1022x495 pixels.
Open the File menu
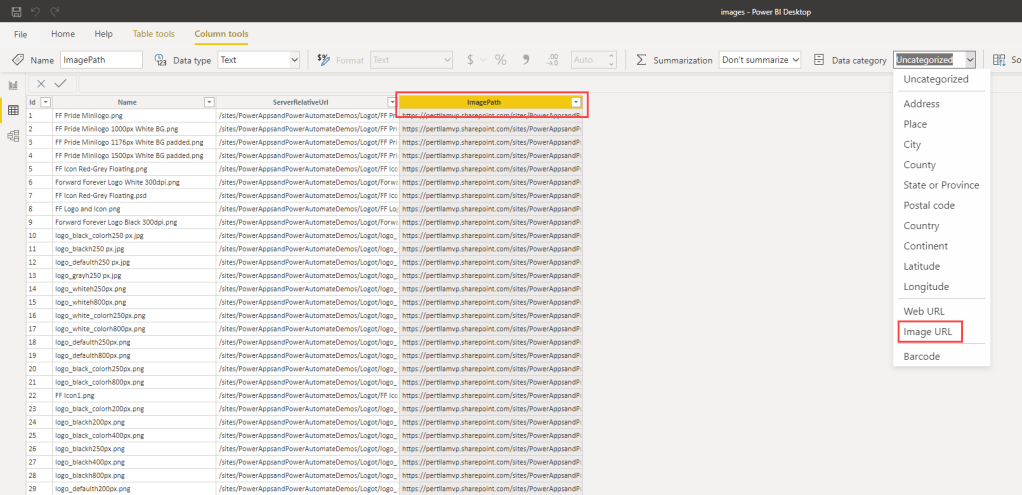(x=20, y=34)
